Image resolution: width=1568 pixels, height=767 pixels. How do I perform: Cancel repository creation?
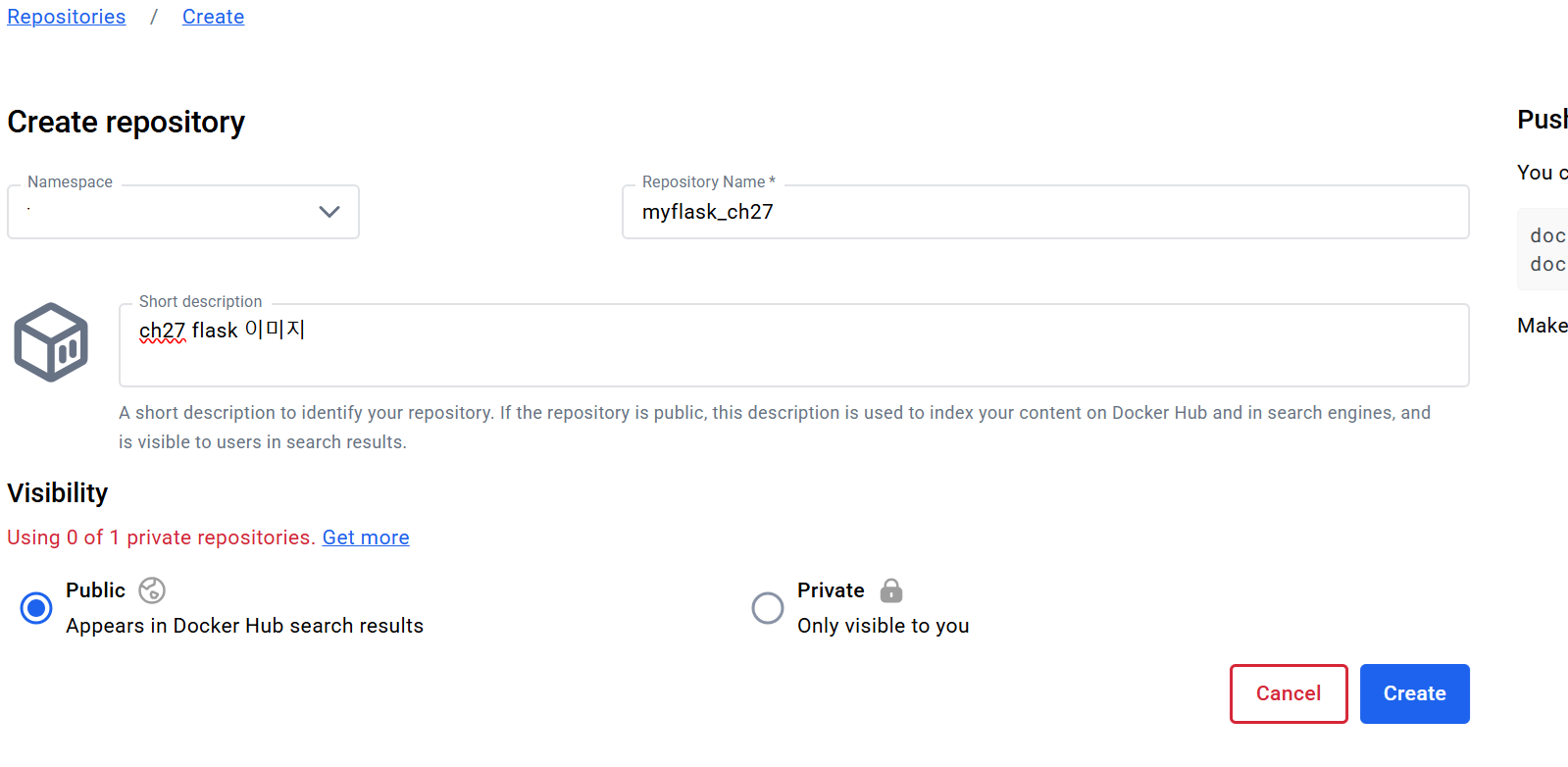1289,693
